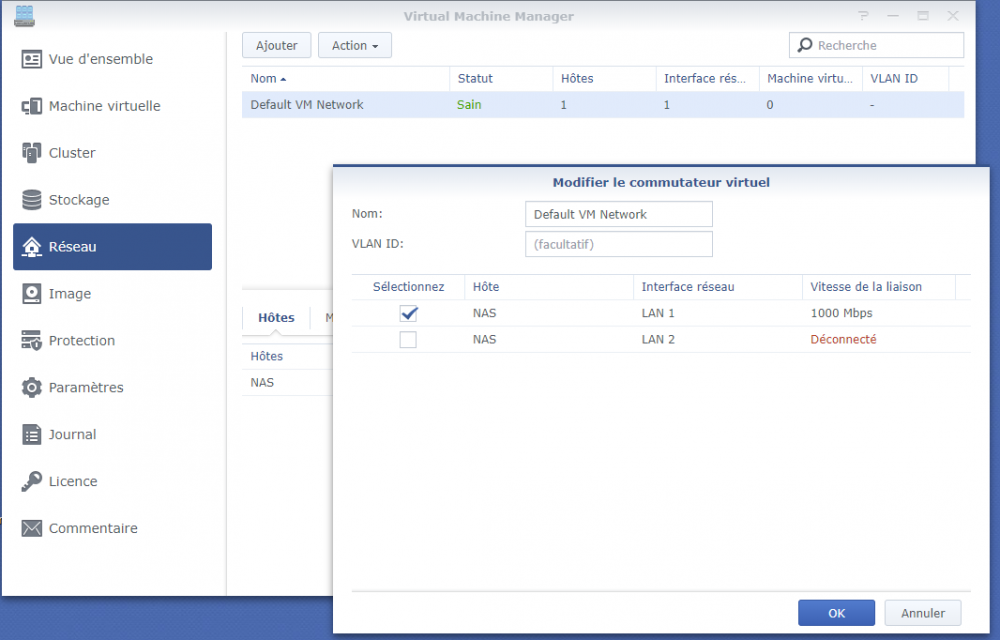Open the Stockage section
1000x640 pixels.
(79, 200)
